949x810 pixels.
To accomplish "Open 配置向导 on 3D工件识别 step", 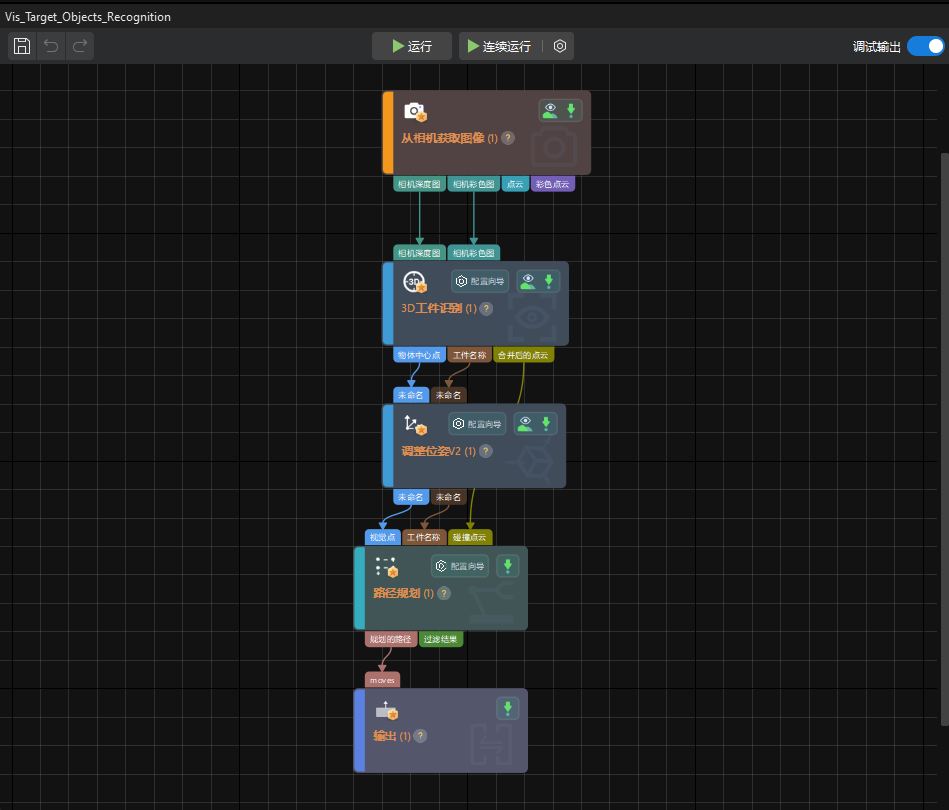I will pyautogui.click(x=480, y=282).
